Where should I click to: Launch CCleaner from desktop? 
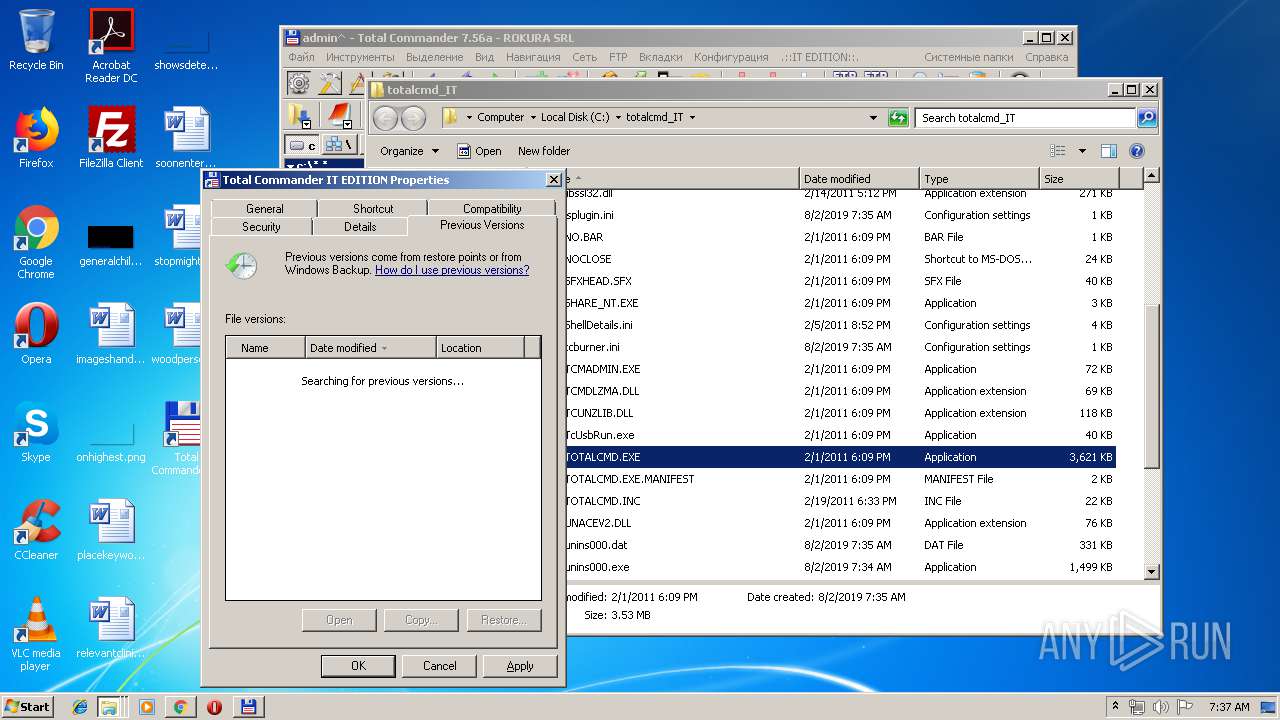(x=36, y=530)
